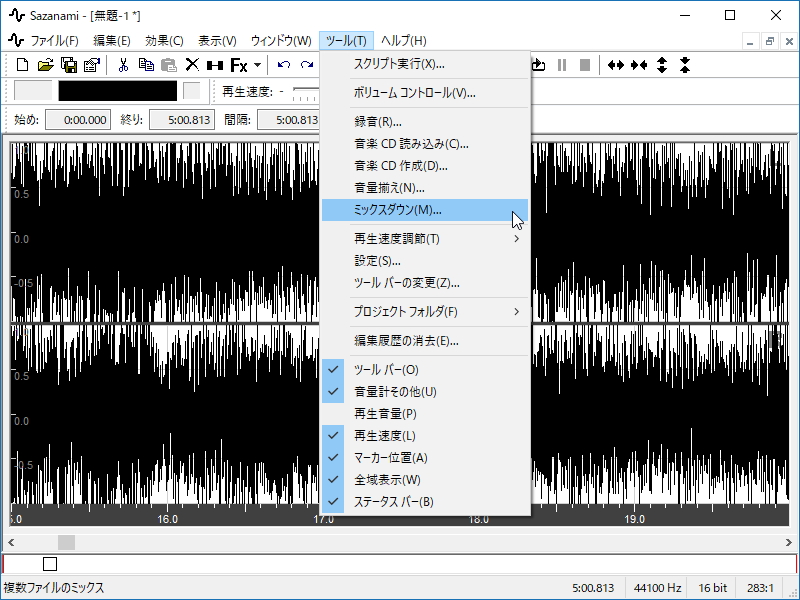Open the 表示(V) menu

(217, 40)
